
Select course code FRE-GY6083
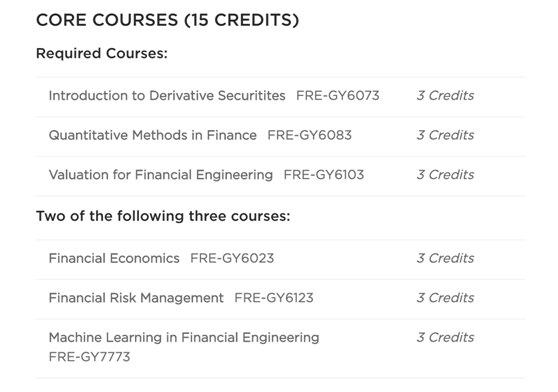tap(309, 135)
